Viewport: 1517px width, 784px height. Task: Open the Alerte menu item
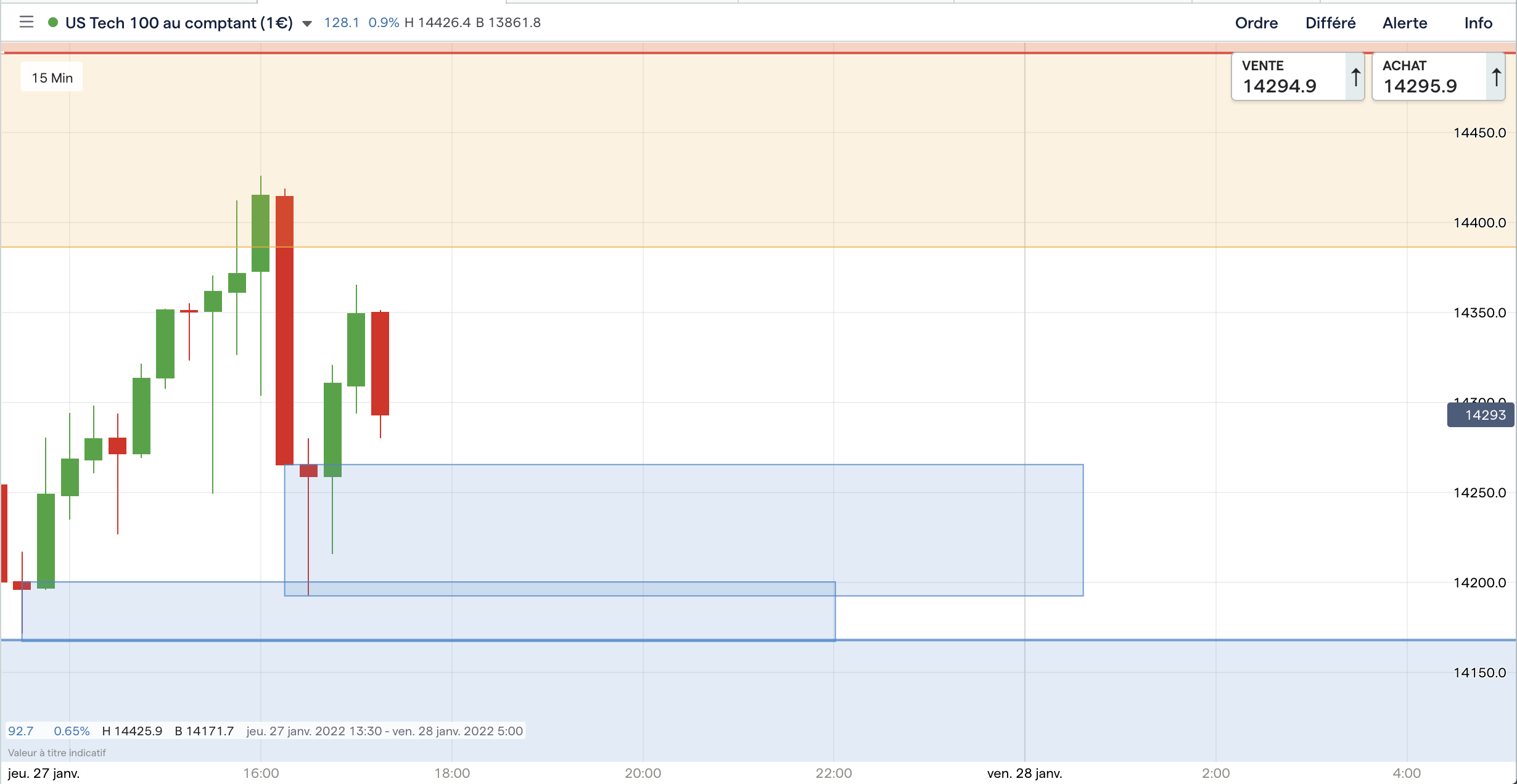(1405, 23)
